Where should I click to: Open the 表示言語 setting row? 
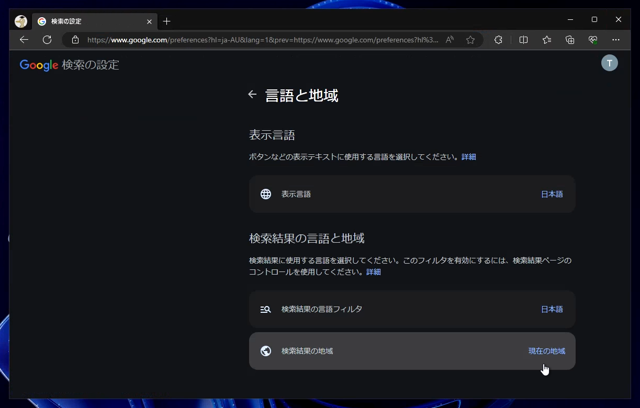pyautogui.click(x=412, y=194)
